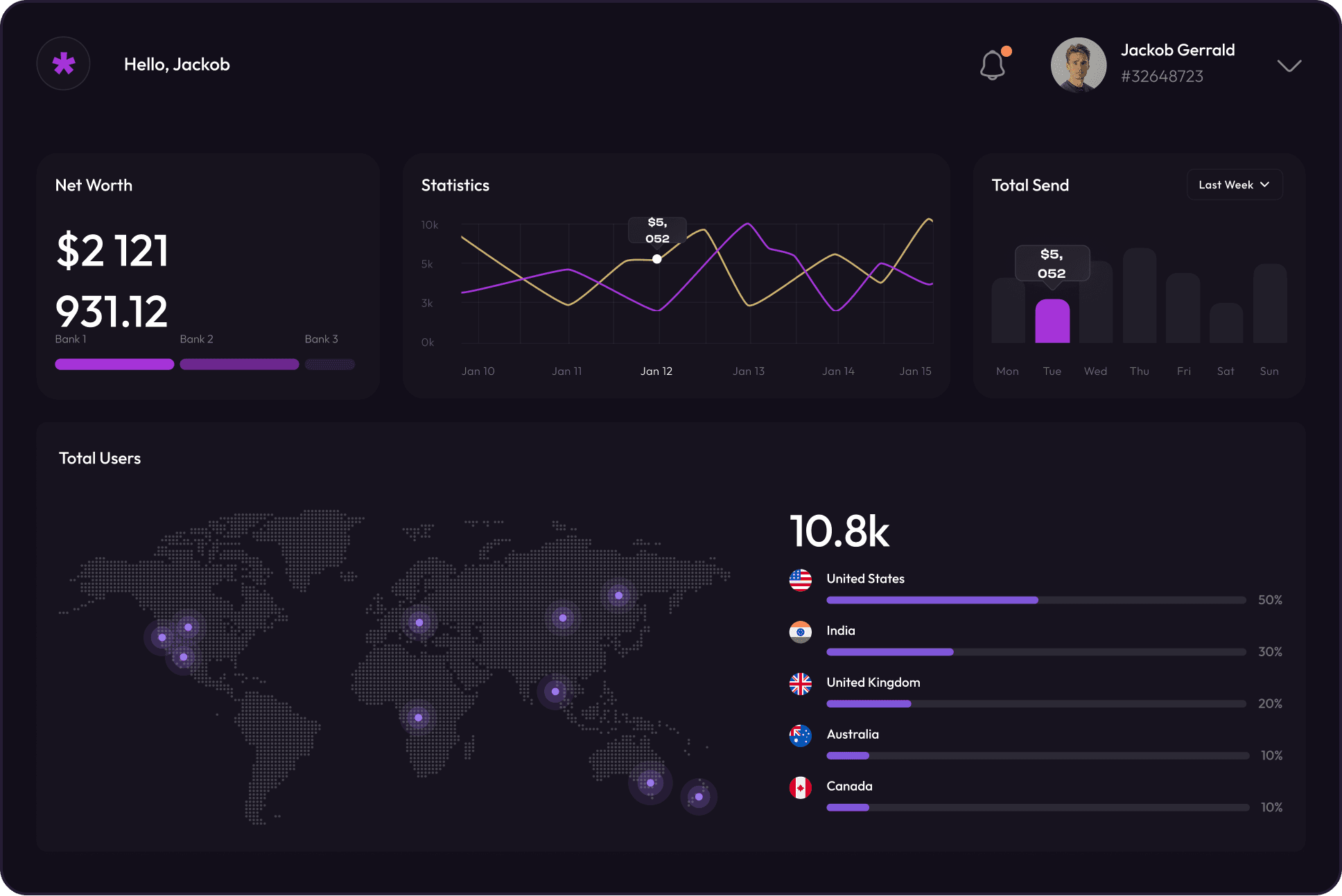This screenshot has height=896, width=1342.
Task: Click the United States flag icon
Action: pyautogui.click(x=801, y=580)
